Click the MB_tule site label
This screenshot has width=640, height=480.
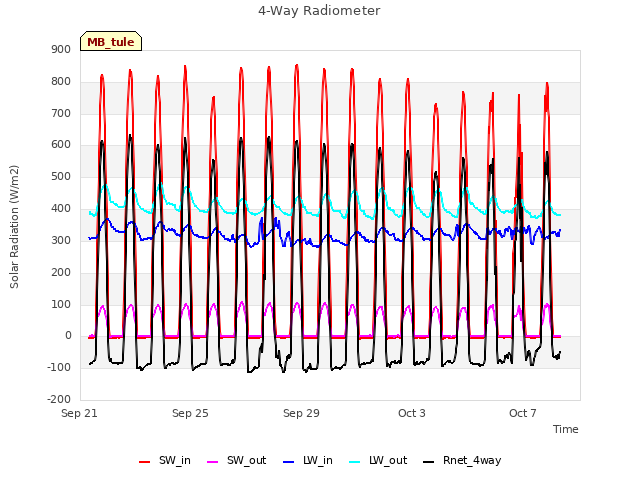(111, 42)
